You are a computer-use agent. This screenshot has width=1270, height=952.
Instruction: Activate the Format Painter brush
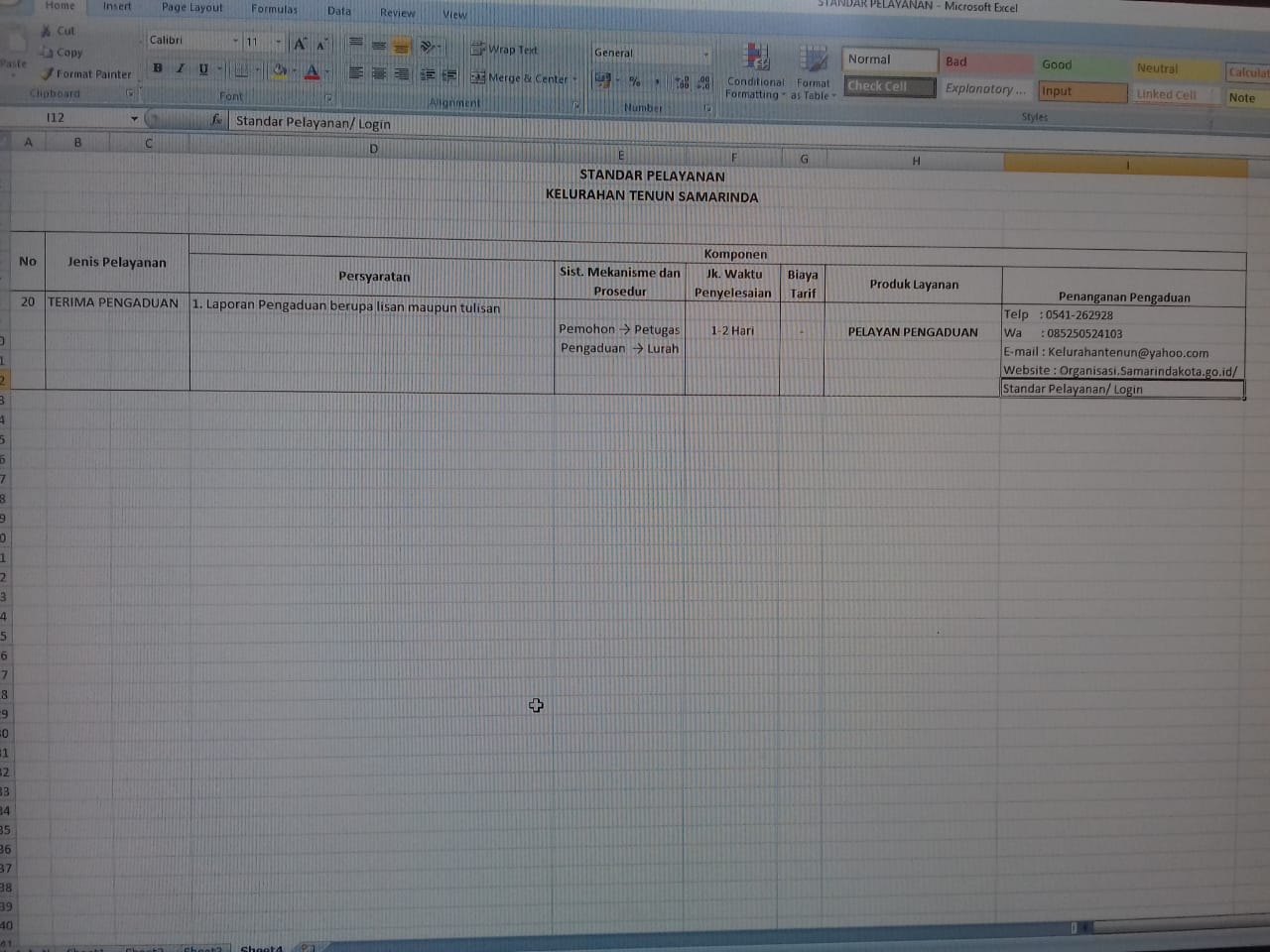tap(47, 73)
